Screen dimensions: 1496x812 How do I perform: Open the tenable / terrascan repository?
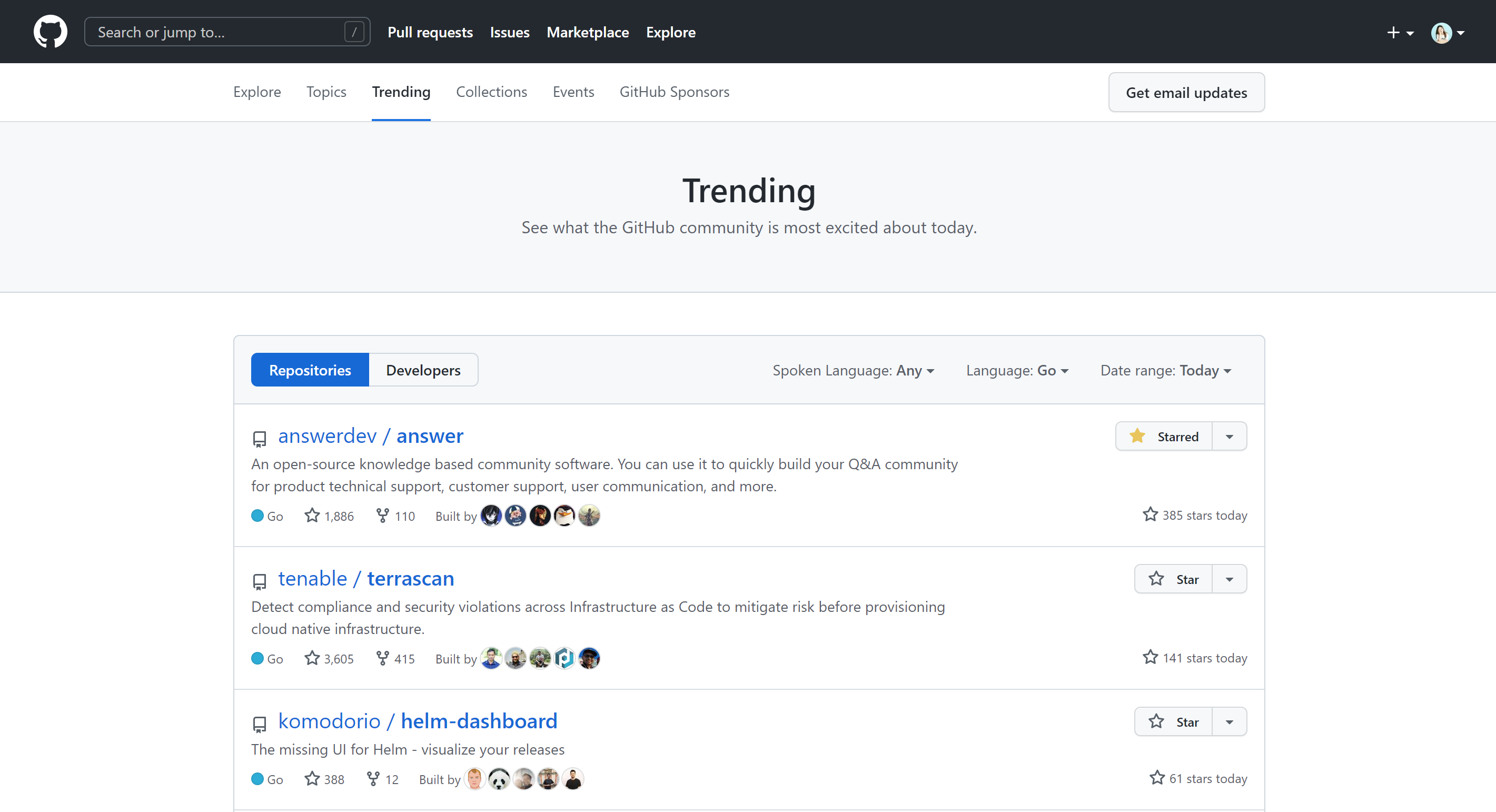point(366,579)
